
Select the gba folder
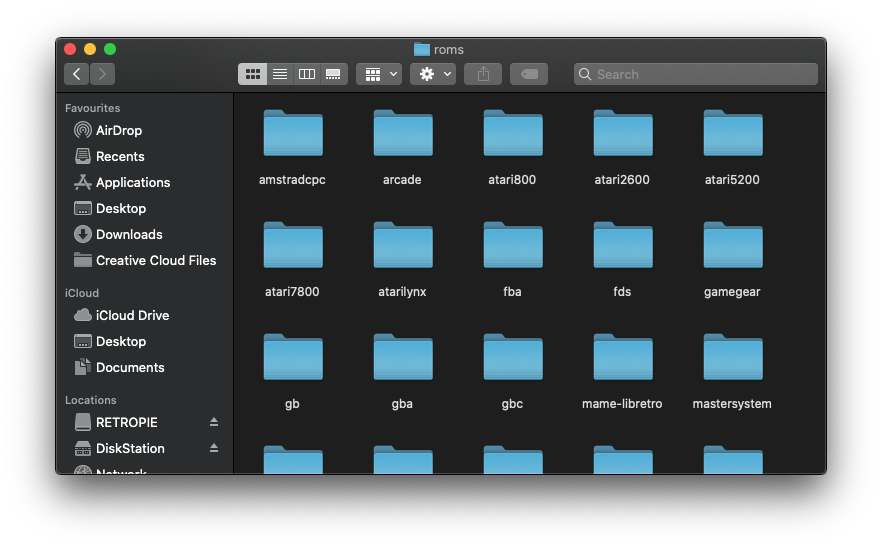point(403,358)
